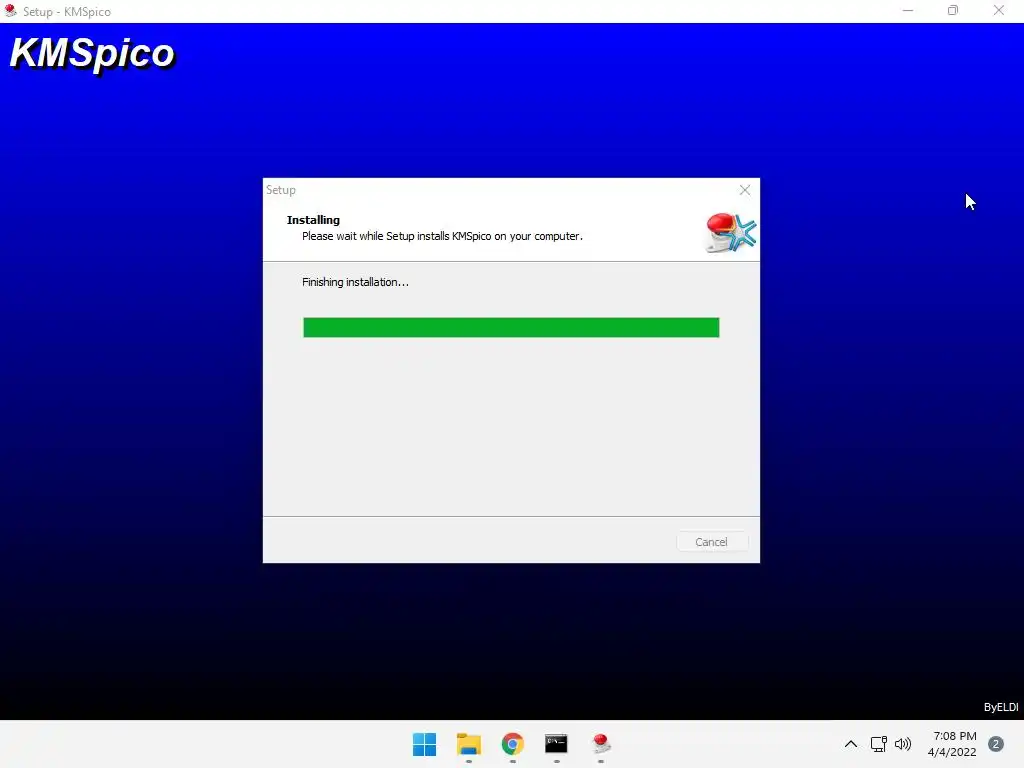Image resolution: width=1024 pixels, height=768 pixels.
Task: Click the 'Finishing installation...' status text
Action: click(355, 282)
